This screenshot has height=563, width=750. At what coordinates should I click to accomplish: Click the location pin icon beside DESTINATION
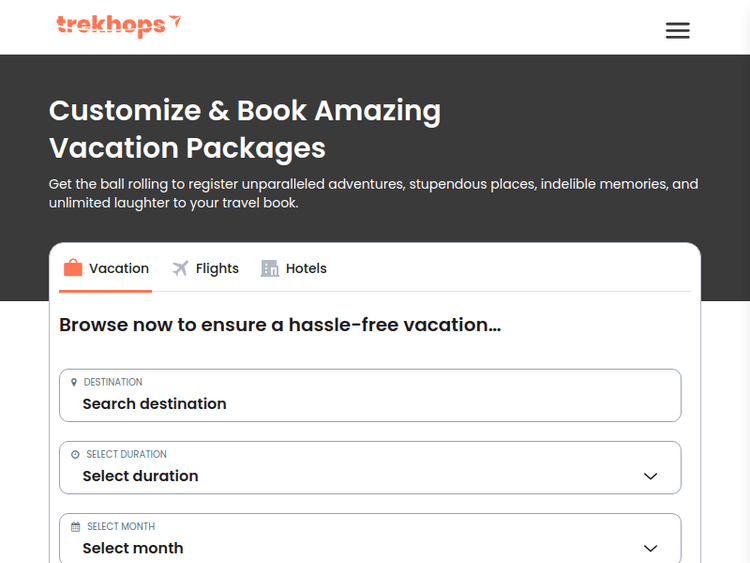pyautogui.click(x=74, y=382)
